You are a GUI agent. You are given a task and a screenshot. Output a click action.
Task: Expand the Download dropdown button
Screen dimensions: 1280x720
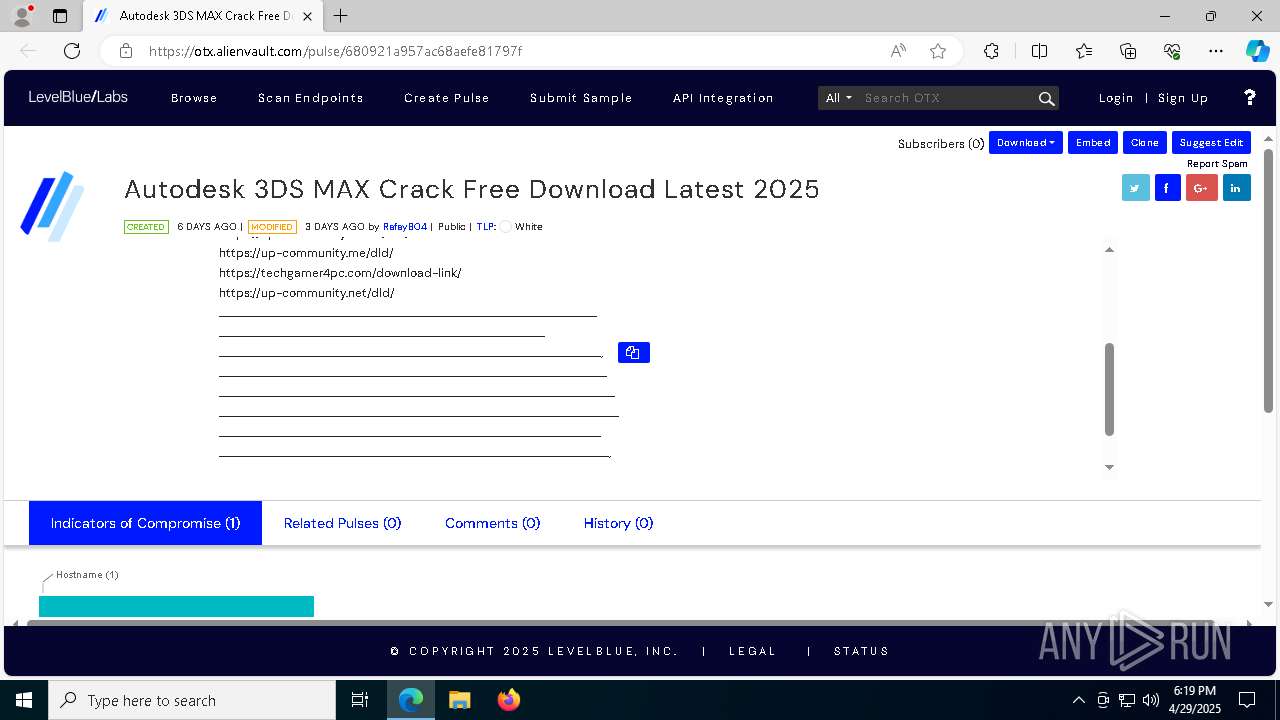point(1026,143)
